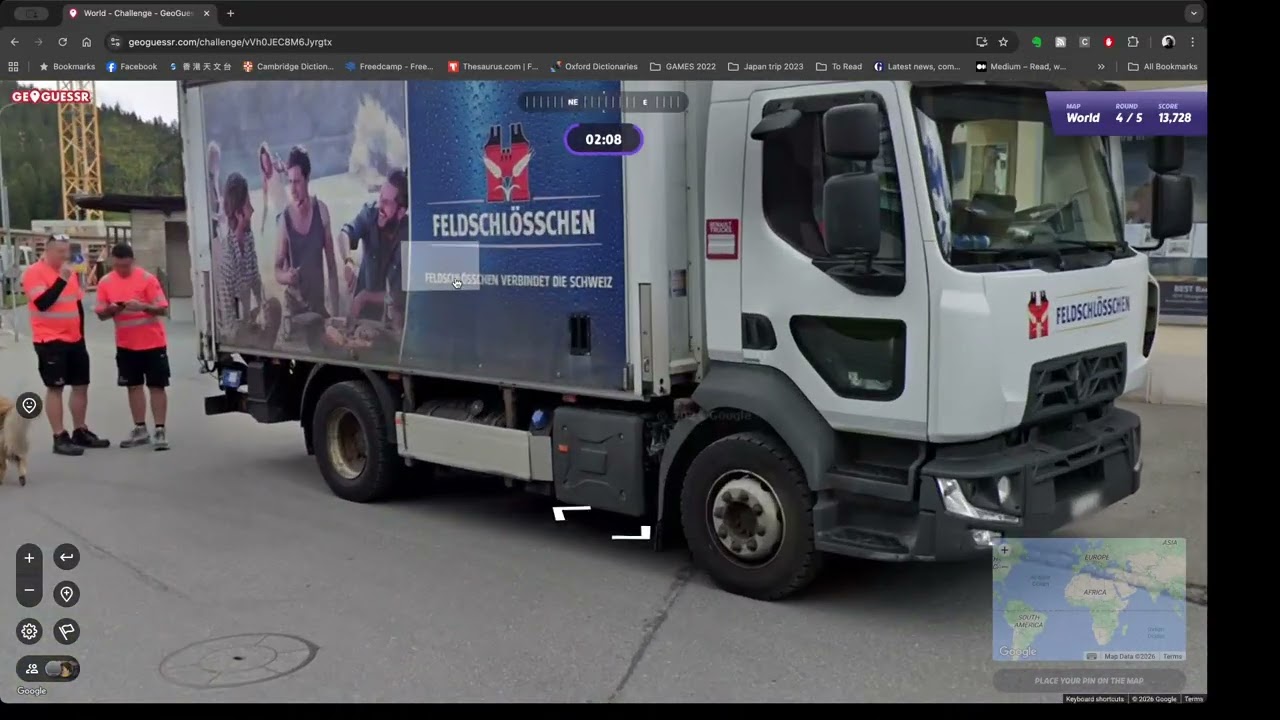
Task: Click the site info icon in address bar
Action: (115, 42)
